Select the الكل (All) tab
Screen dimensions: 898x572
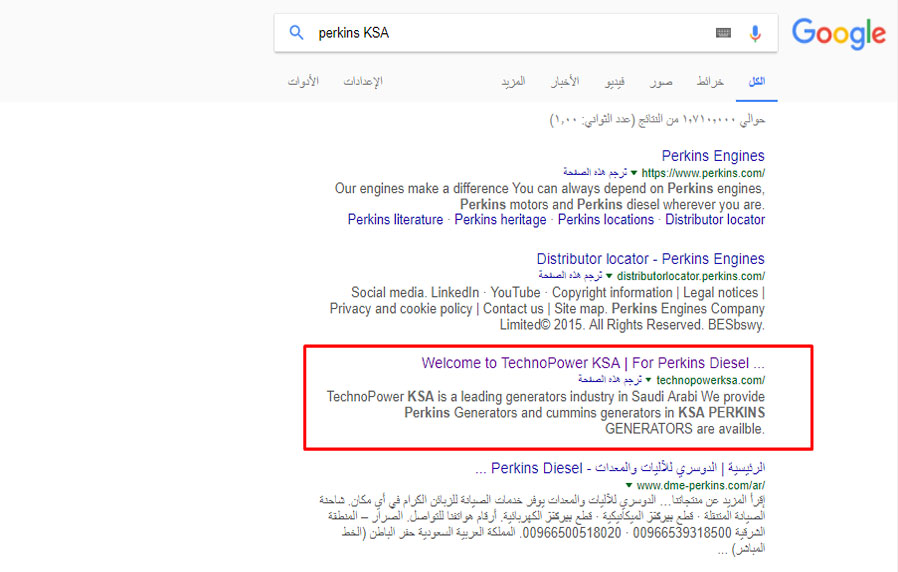click(757, 81)
